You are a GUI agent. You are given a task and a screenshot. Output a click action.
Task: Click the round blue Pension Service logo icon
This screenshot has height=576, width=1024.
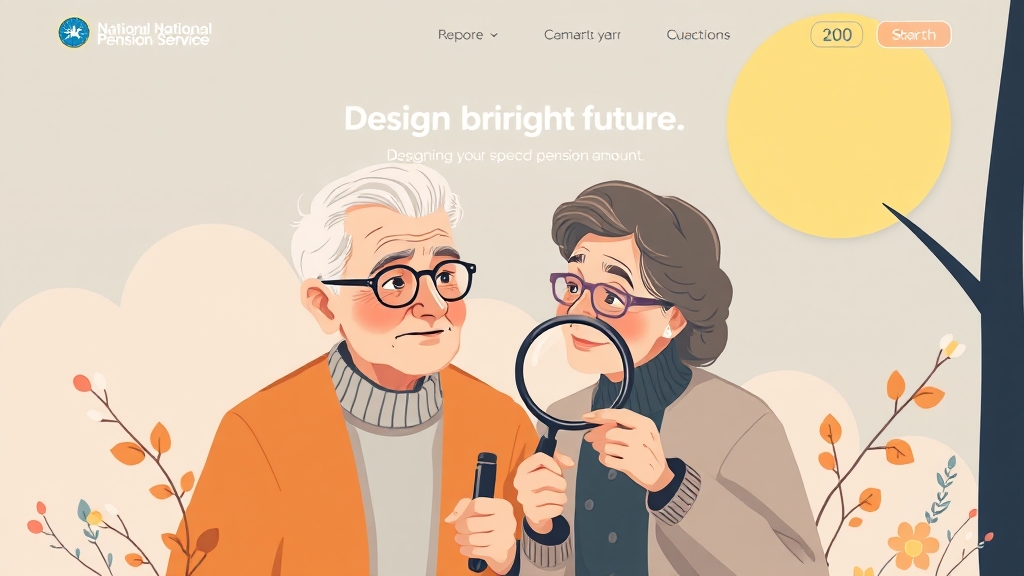click(74, 33)
